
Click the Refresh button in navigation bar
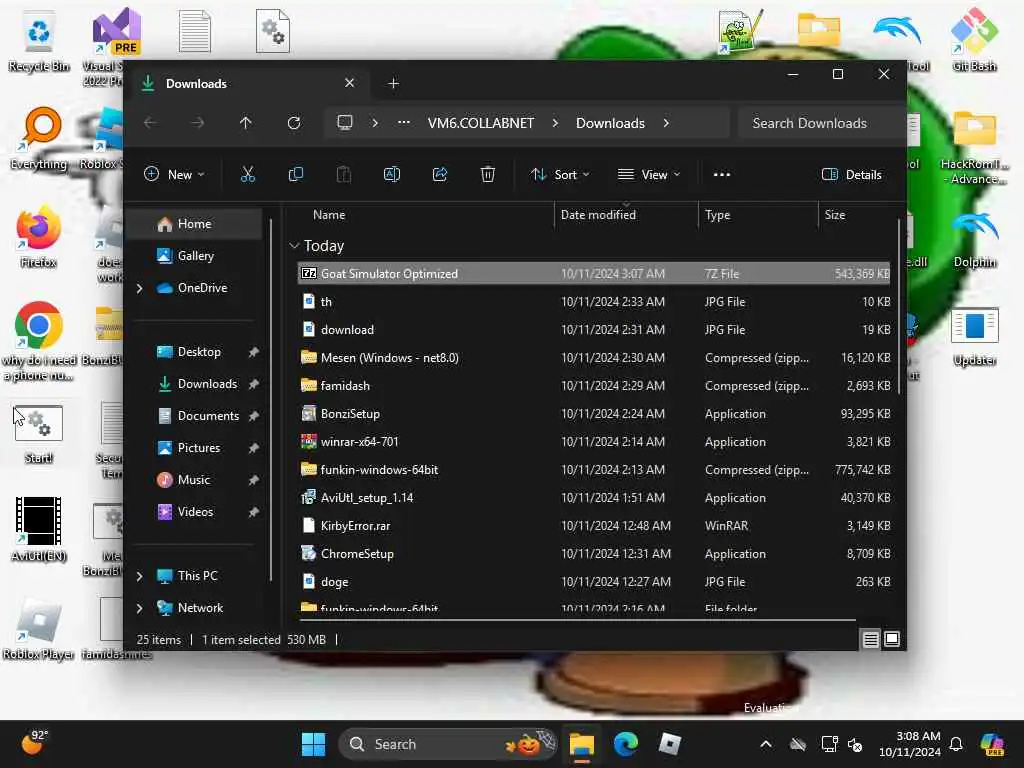(294, 123)
